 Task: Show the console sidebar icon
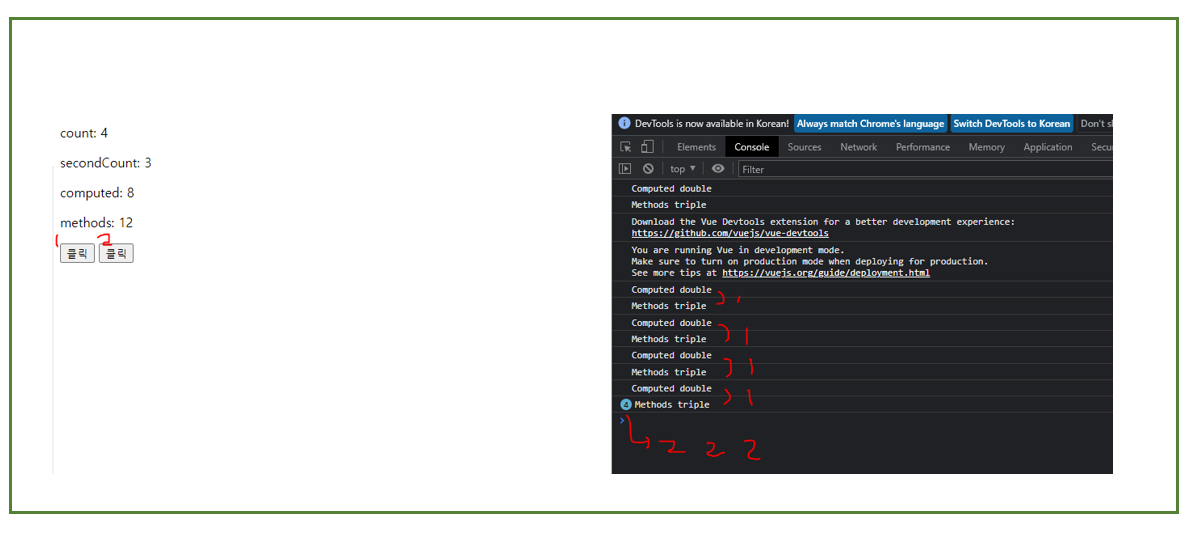(625, 169)
